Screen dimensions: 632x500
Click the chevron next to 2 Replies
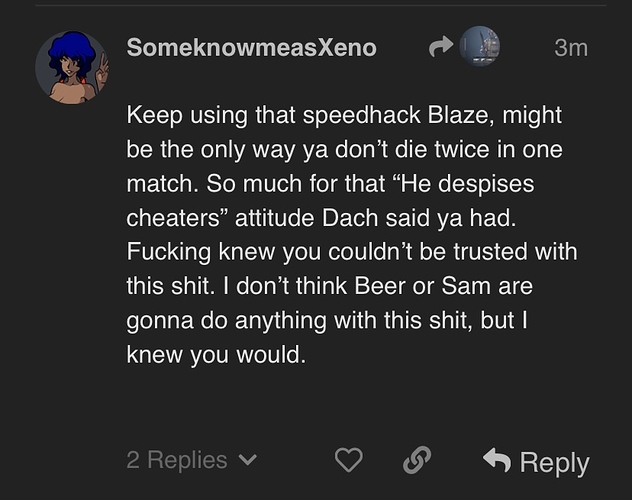click(250, 461)
